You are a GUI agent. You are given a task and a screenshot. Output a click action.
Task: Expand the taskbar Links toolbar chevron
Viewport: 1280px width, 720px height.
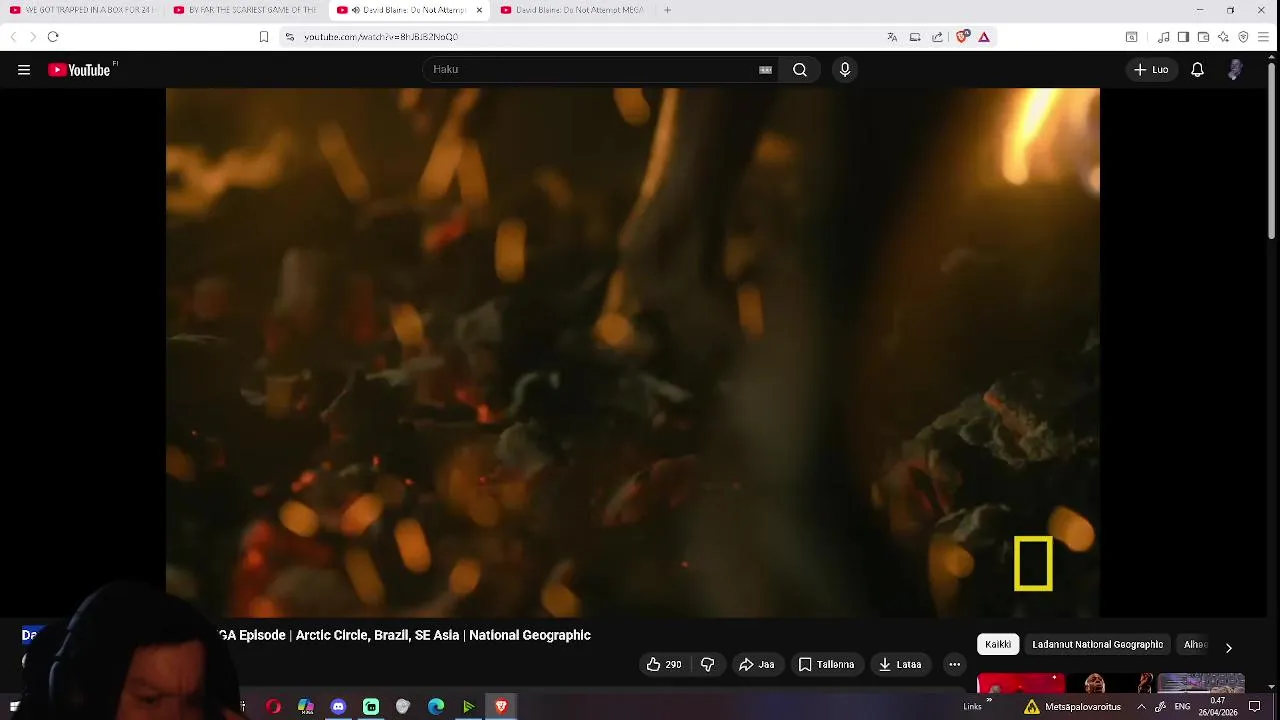(988, 701)
